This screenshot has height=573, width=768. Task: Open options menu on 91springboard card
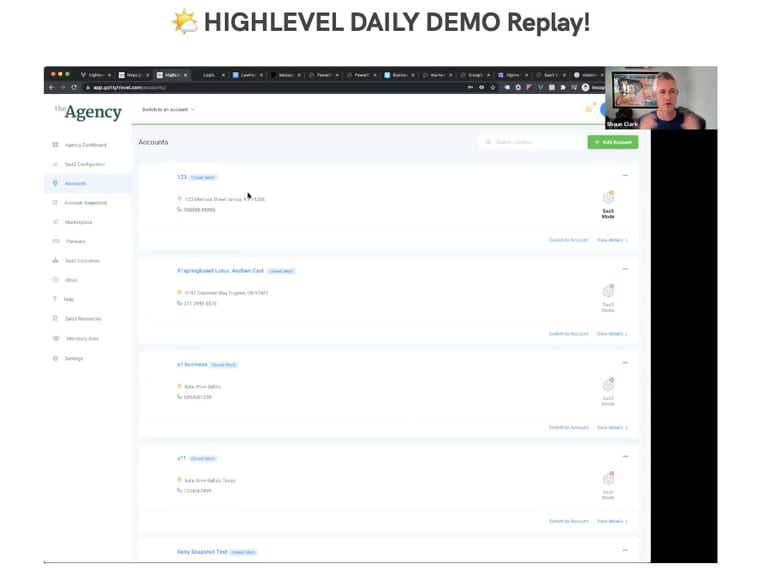click(x=625, y=269)
